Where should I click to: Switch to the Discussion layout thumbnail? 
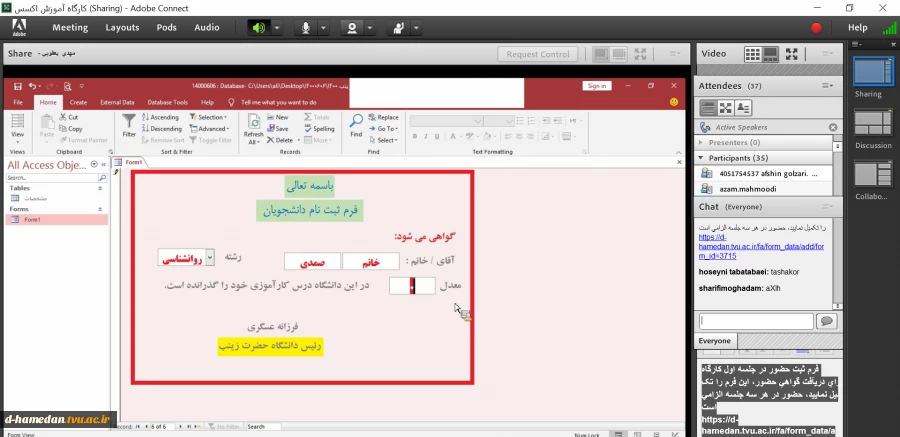872,123
